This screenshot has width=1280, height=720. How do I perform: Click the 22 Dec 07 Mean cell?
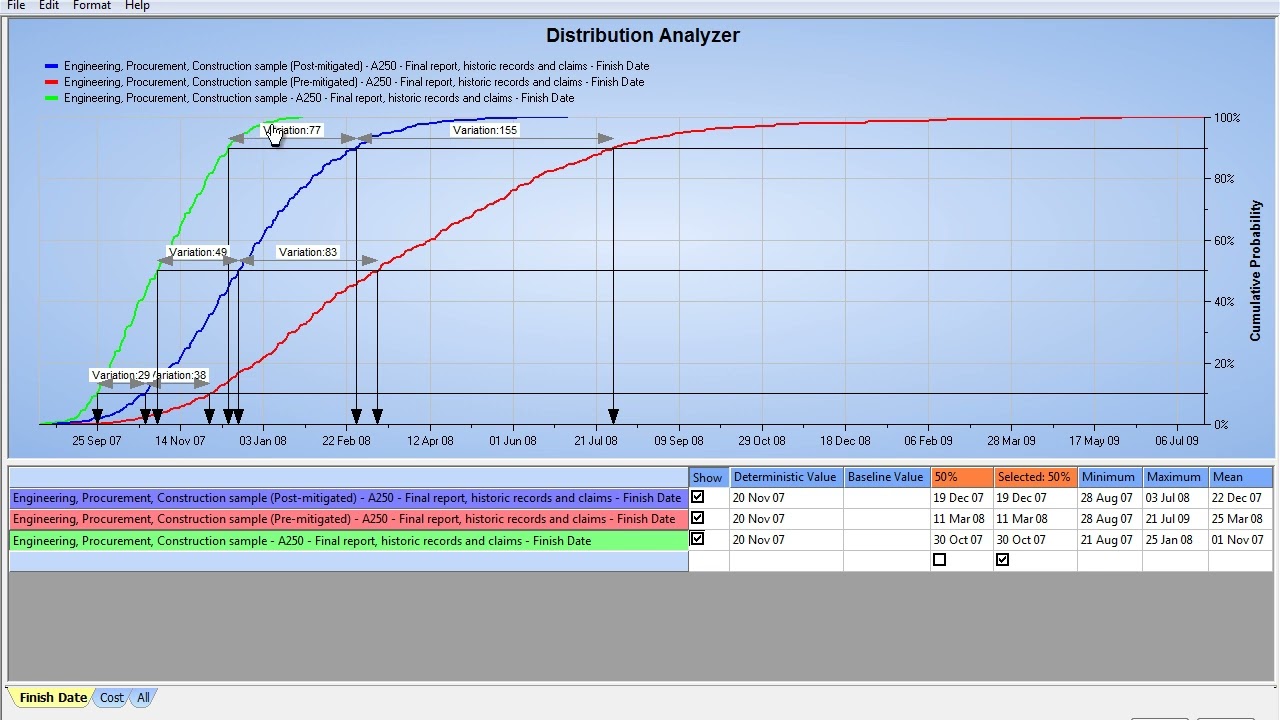1240,498
